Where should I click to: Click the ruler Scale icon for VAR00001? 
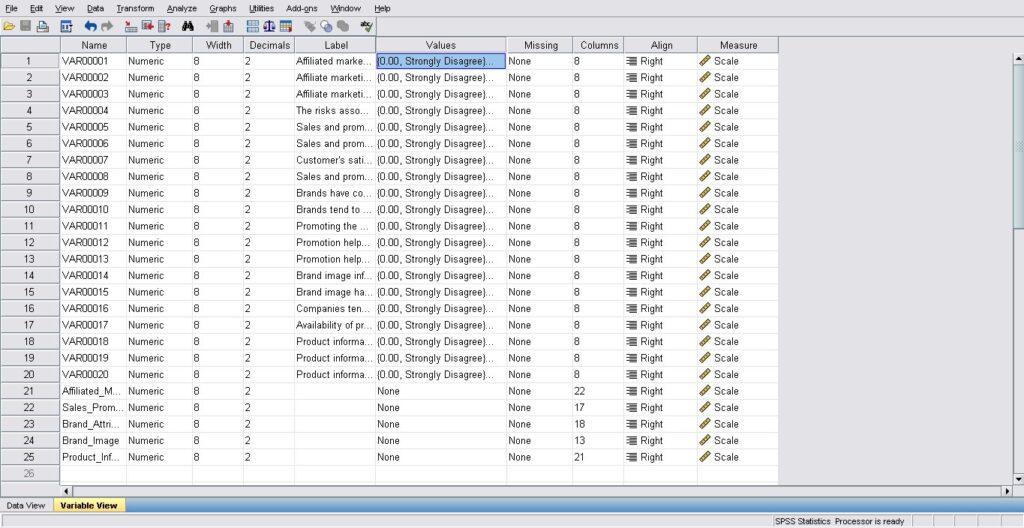pos(705,61)
